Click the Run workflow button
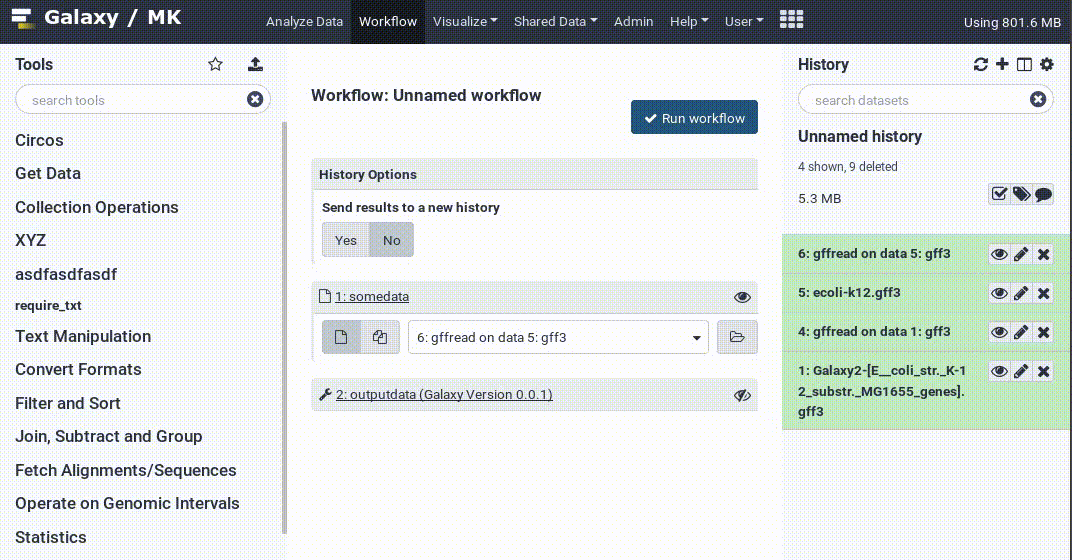The width and height of the screenshot is (1072, 560). 694,118
